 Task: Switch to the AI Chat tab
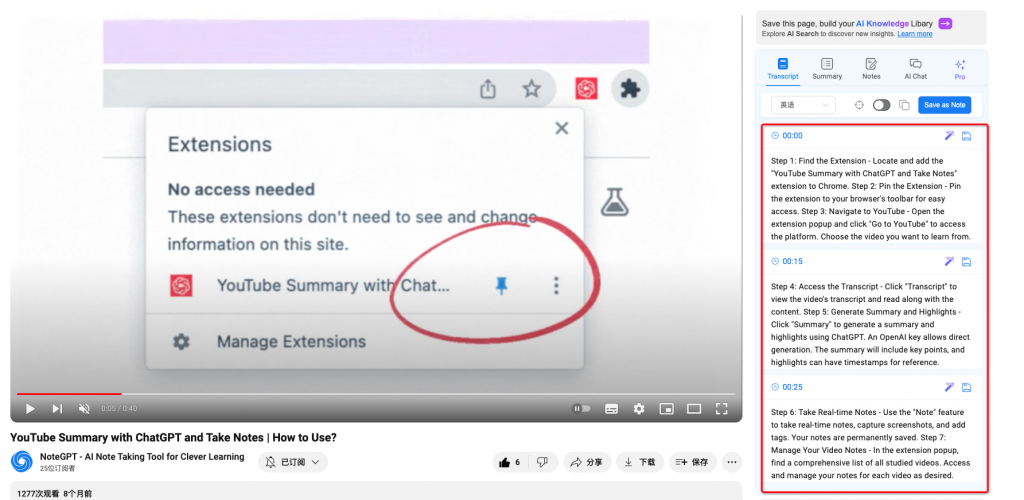click(916, 69)
